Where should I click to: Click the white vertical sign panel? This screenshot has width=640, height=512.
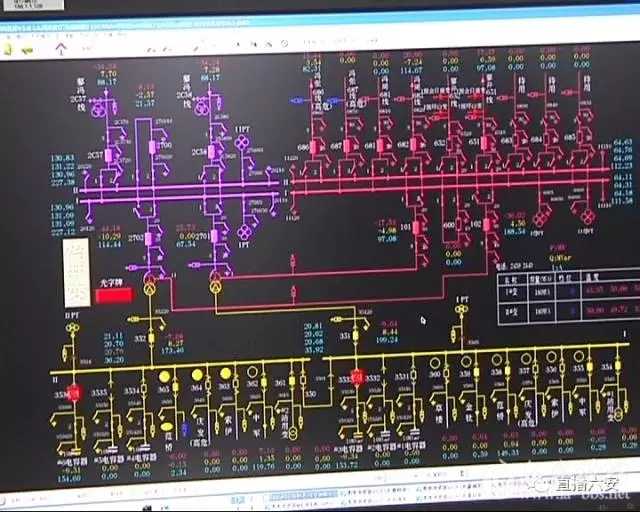pos(77,272)
